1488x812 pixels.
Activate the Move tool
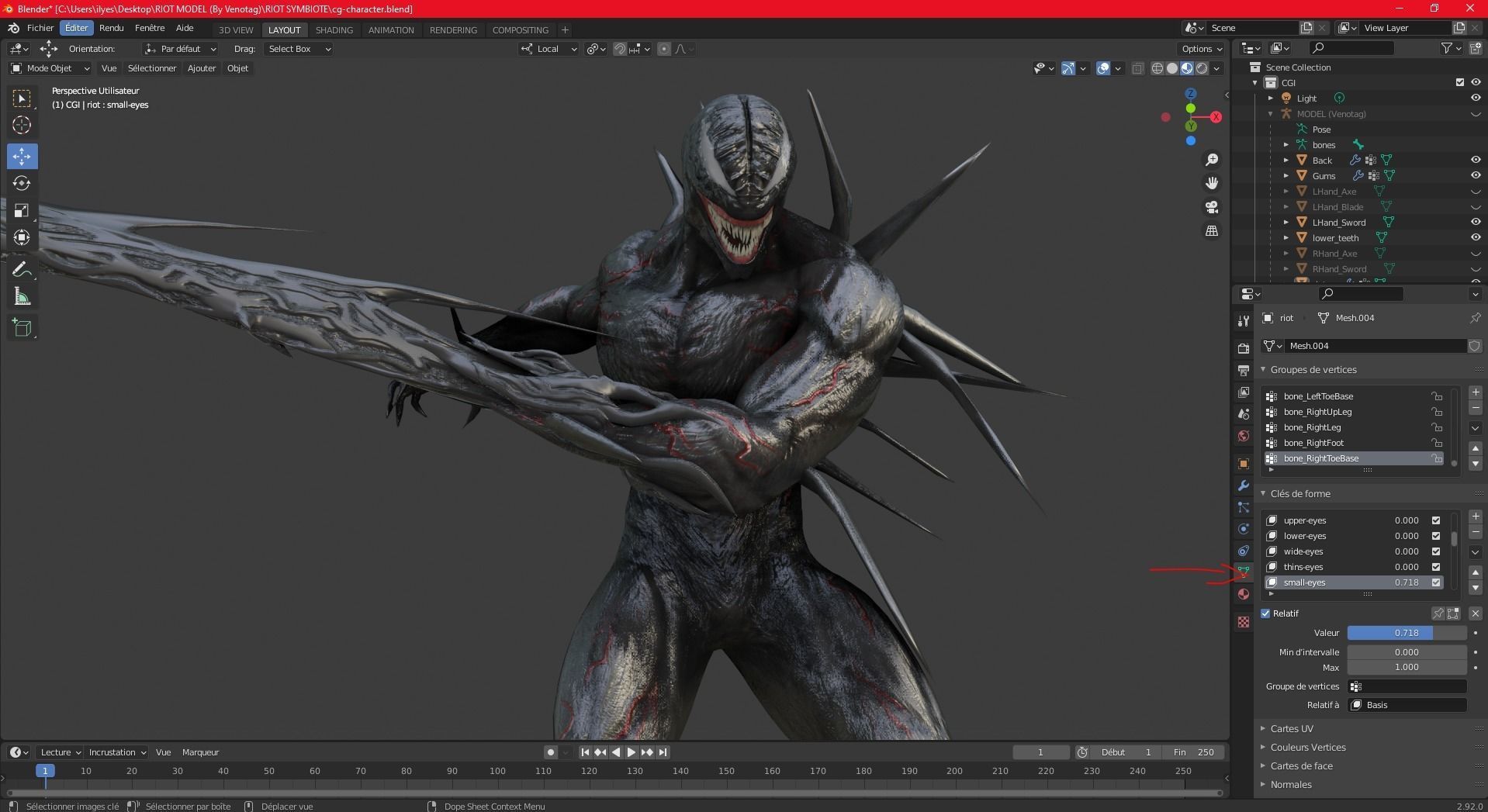(x=22, y=156)
